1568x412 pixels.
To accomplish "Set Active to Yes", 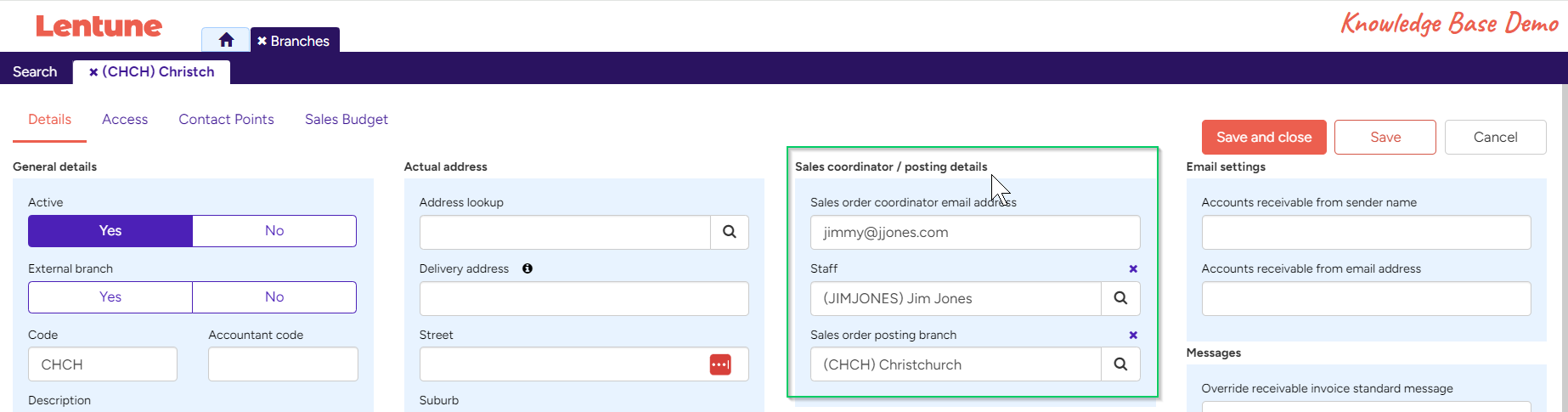I will click(110, 231).
